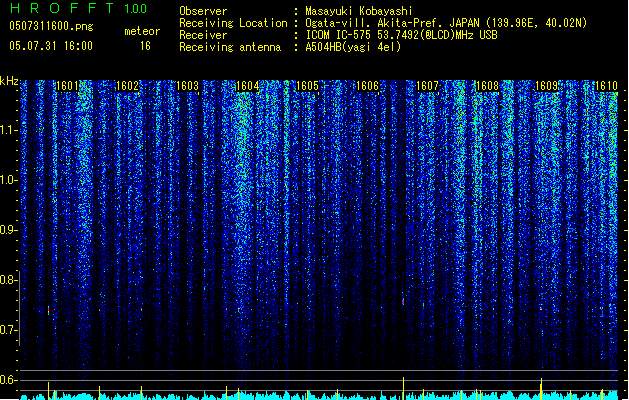This screenshot has width=629, height=400.
Task: Click the red meteor echo near 1601
Action: [x=49, y=310]
